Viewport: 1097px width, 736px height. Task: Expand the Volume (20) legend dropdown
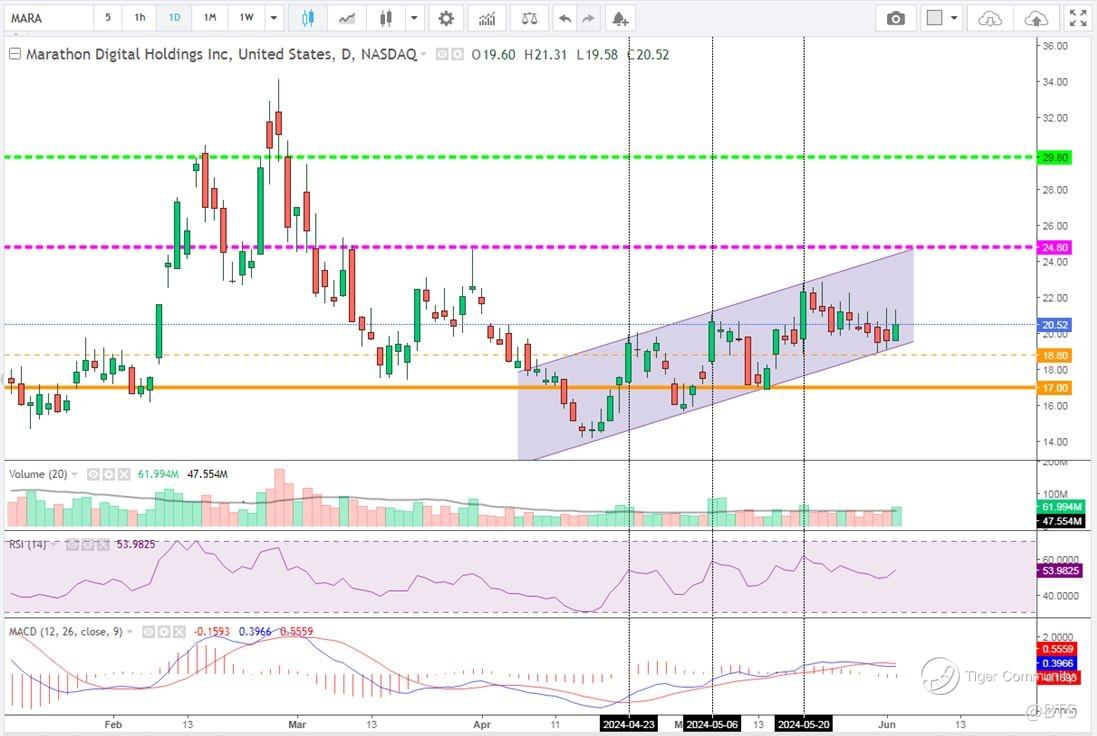pyautogui.click(x=75, y=475)
